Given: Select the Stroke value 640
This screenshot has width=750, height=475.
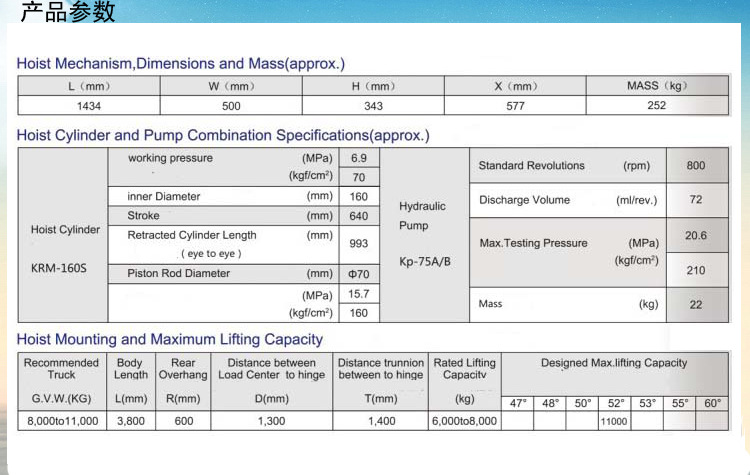Looking at the screenshot, I should click(359, 216).
